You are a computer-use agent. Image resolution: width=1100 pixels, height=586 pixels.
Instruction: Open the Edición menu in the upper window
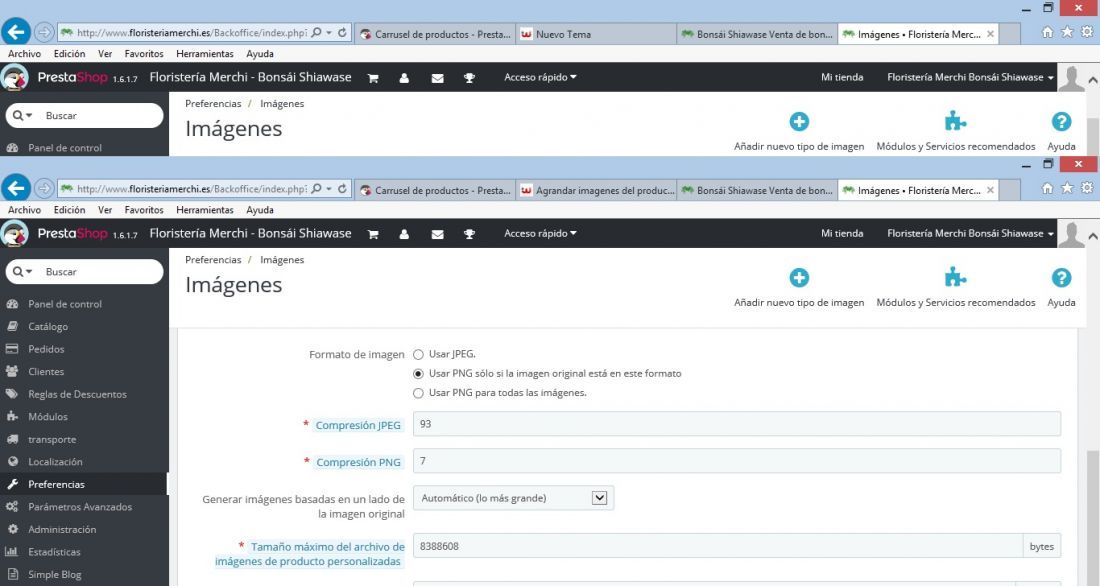(x=69, y=53)
